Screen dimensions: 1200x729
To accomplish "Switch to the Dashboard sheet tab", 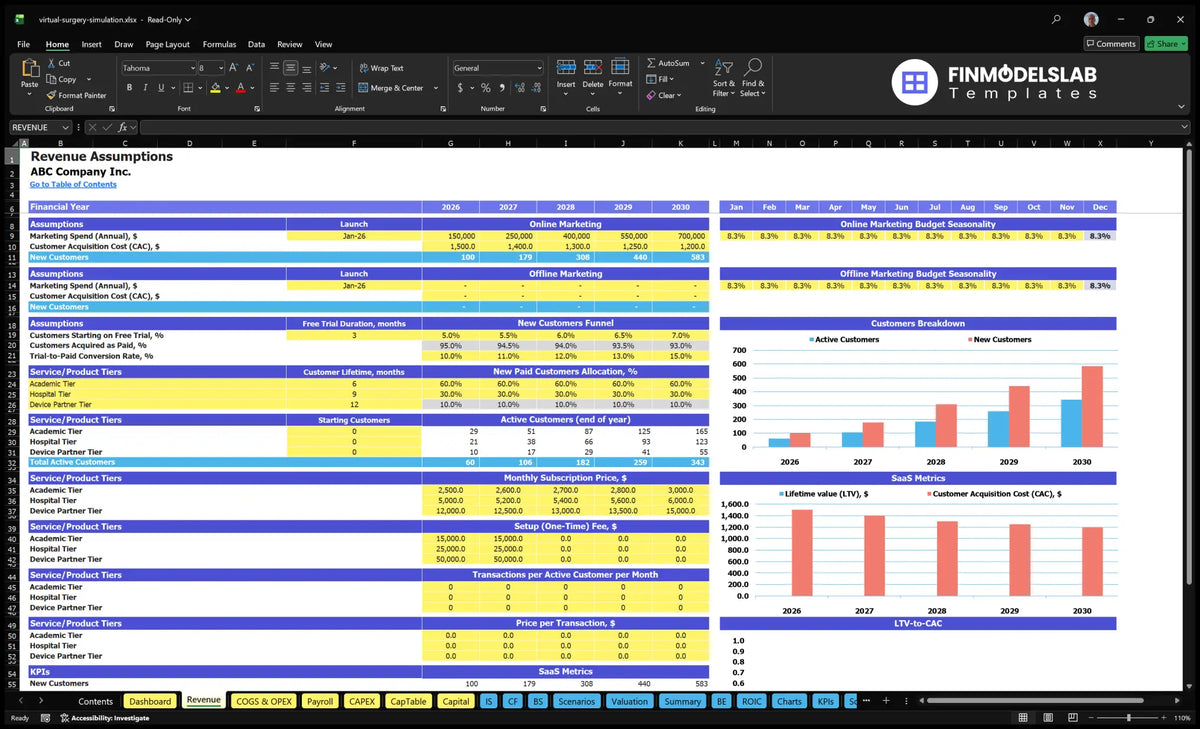I will pyautogui.click(x=150, y=701).
